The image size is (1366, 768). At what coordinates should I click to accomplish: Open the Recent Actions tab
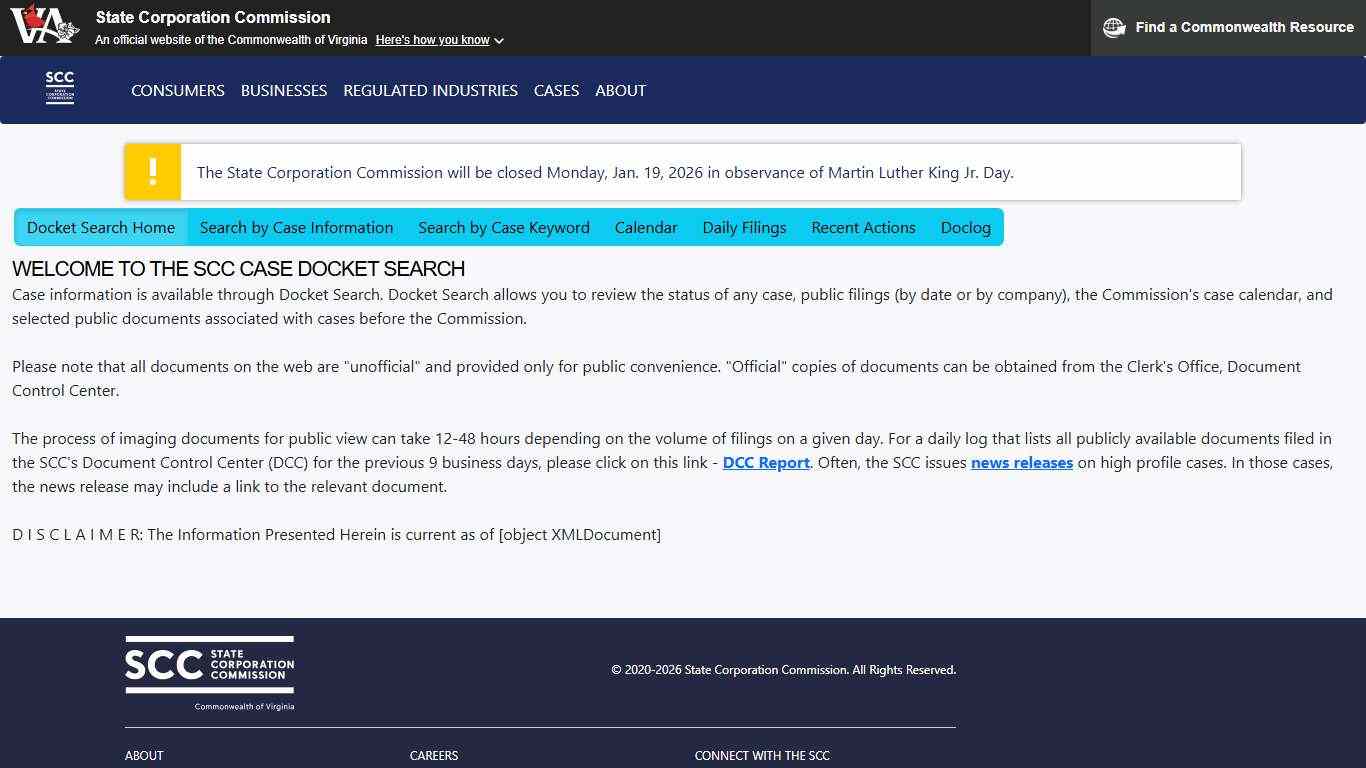pyautogui.click(x=863, y=227)
